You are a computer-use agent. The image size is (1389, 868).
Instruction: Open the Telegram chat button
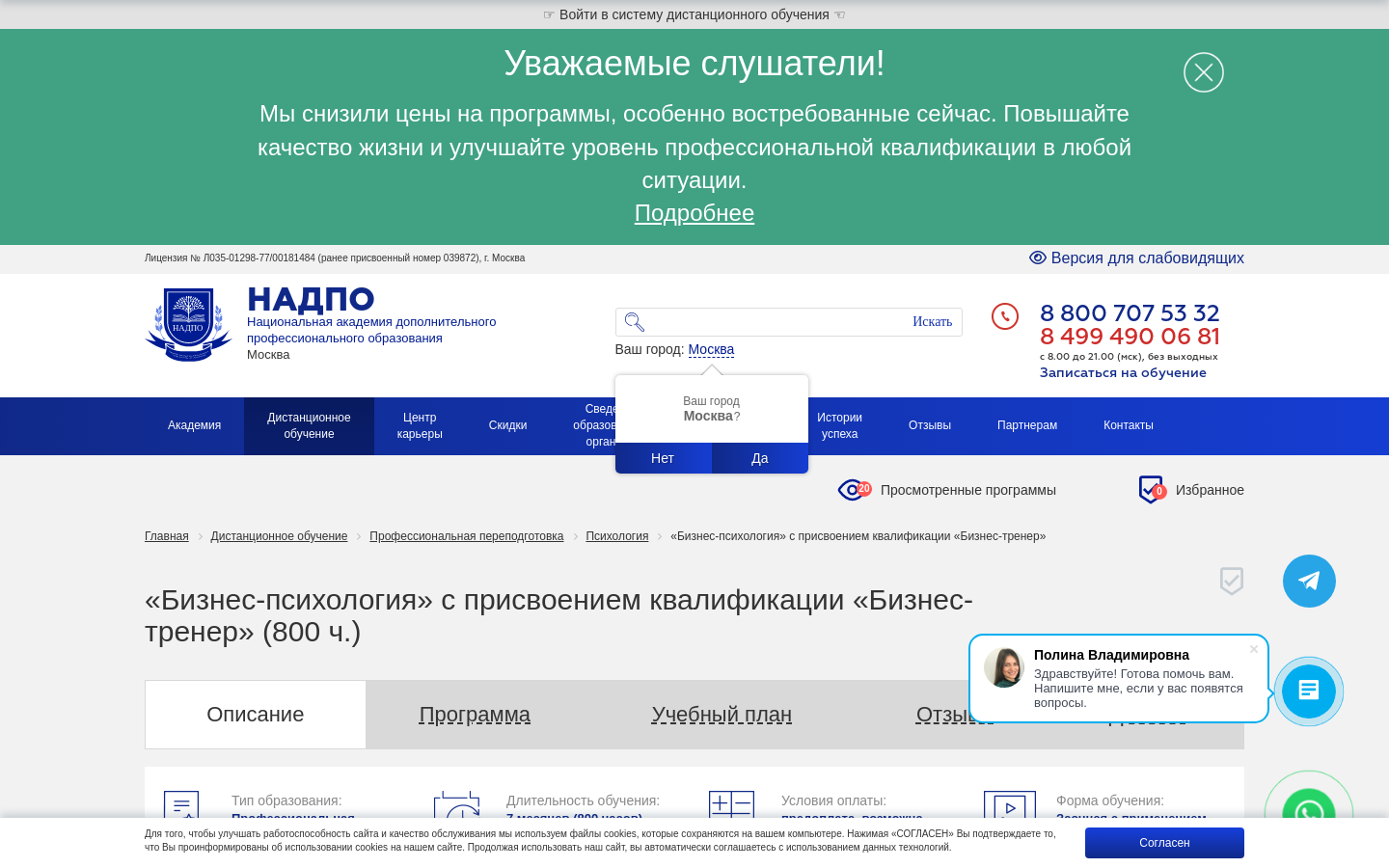pos(1309,581)
